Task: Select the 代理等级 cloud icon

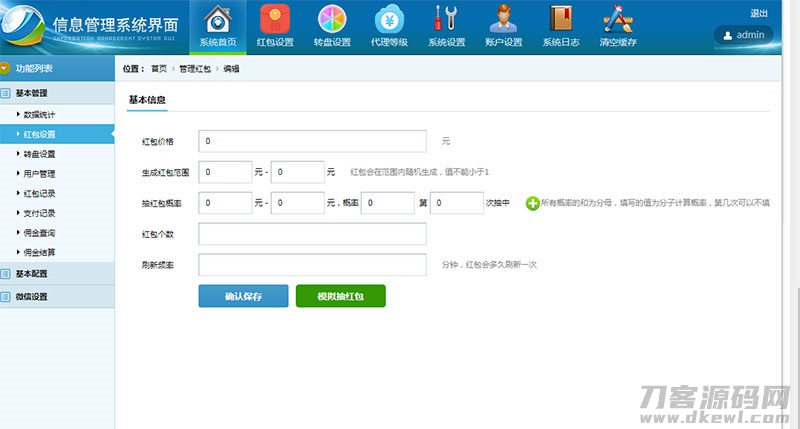Action: tap(389, 20)
